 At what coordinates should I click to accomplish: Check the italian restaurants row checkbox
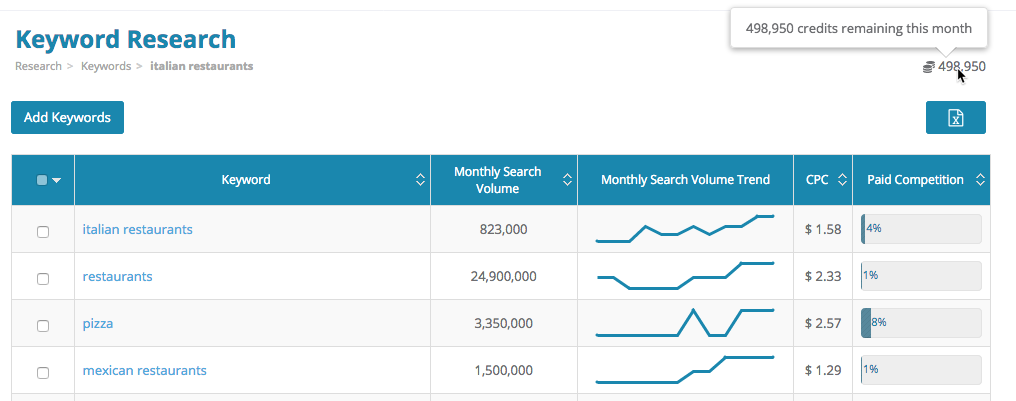(43, 232)
